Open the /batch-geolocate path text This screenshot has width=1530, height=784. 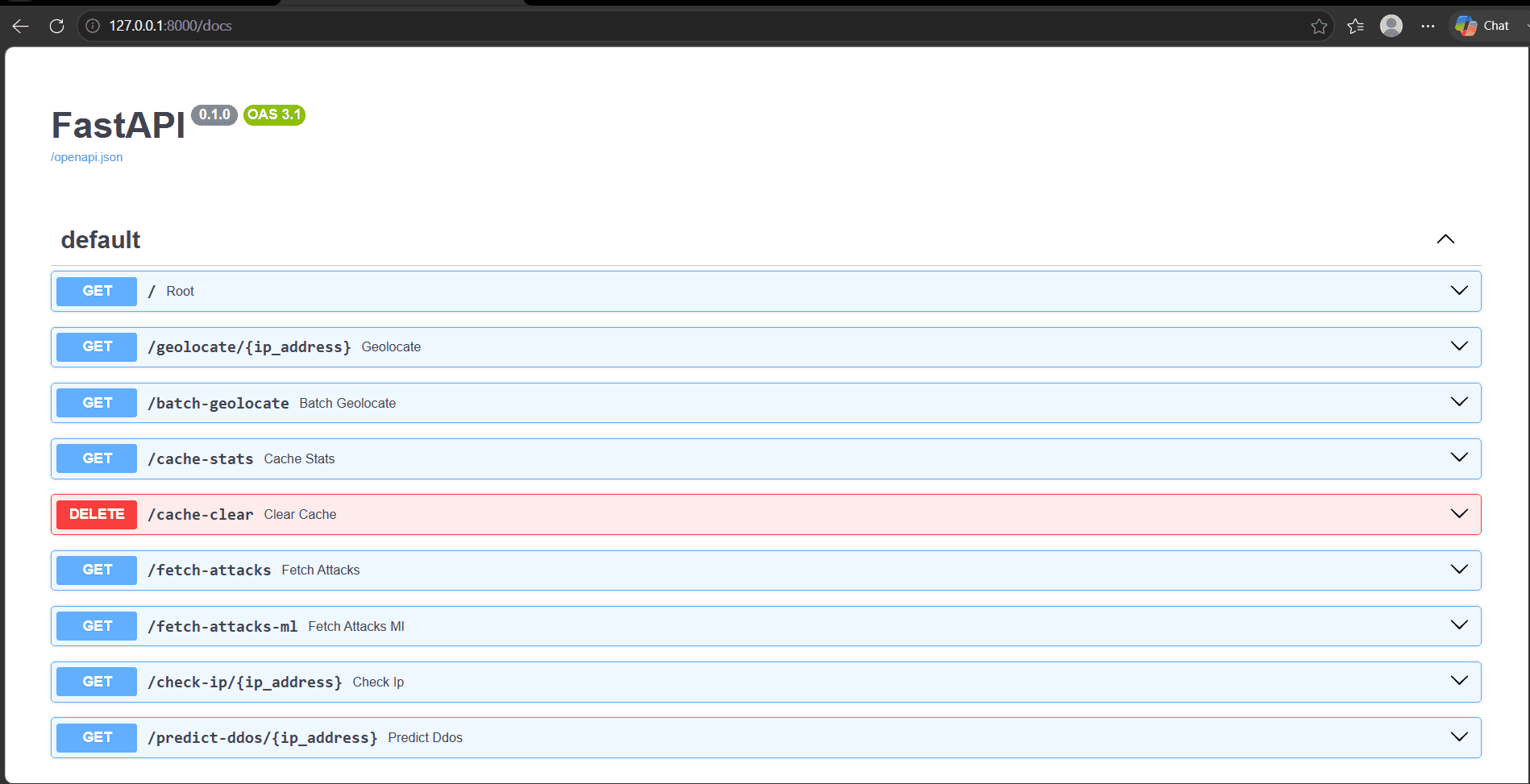[x=218, y=403]
